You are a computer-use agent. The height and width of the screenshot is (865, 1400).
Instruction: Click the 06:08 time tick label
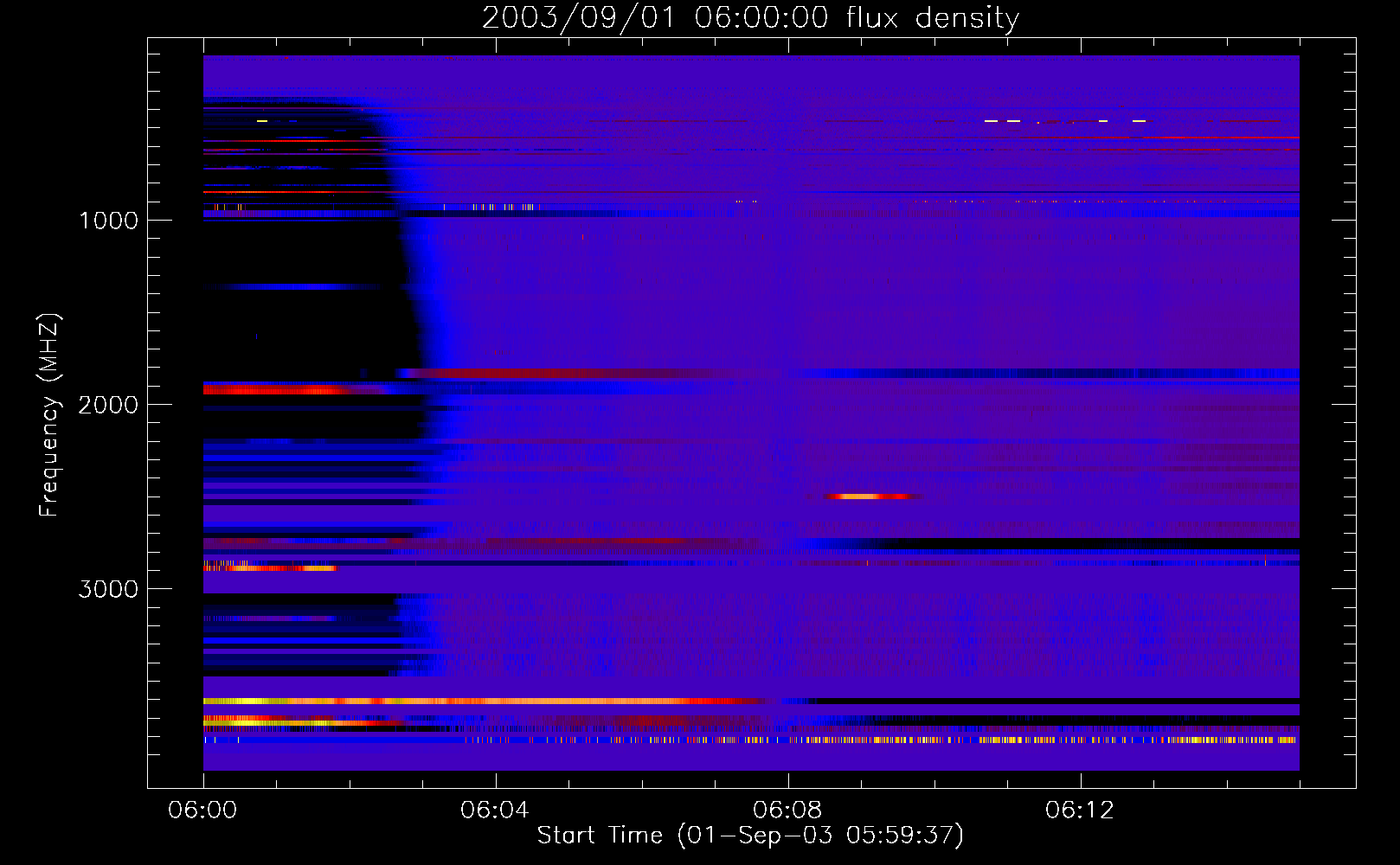click(x=787, y=811)
